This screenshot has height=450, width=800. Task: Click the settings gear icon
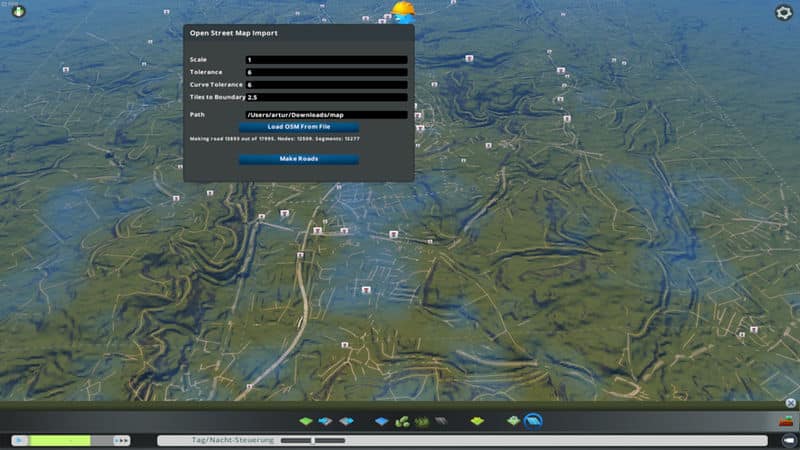coord(784,13)
